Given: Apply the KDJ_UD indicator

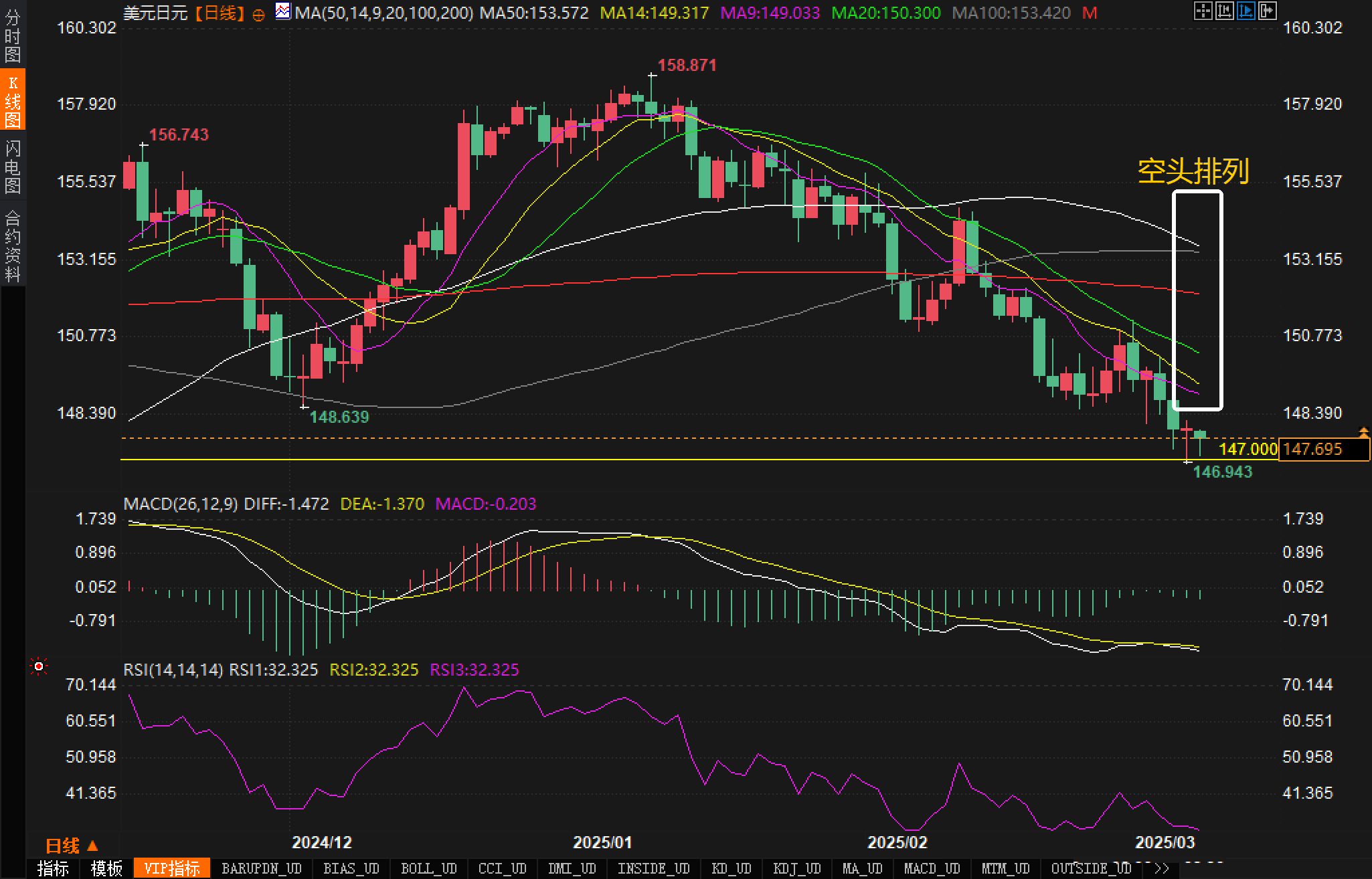Looking at the screenshot, I should tap(797, 868).
